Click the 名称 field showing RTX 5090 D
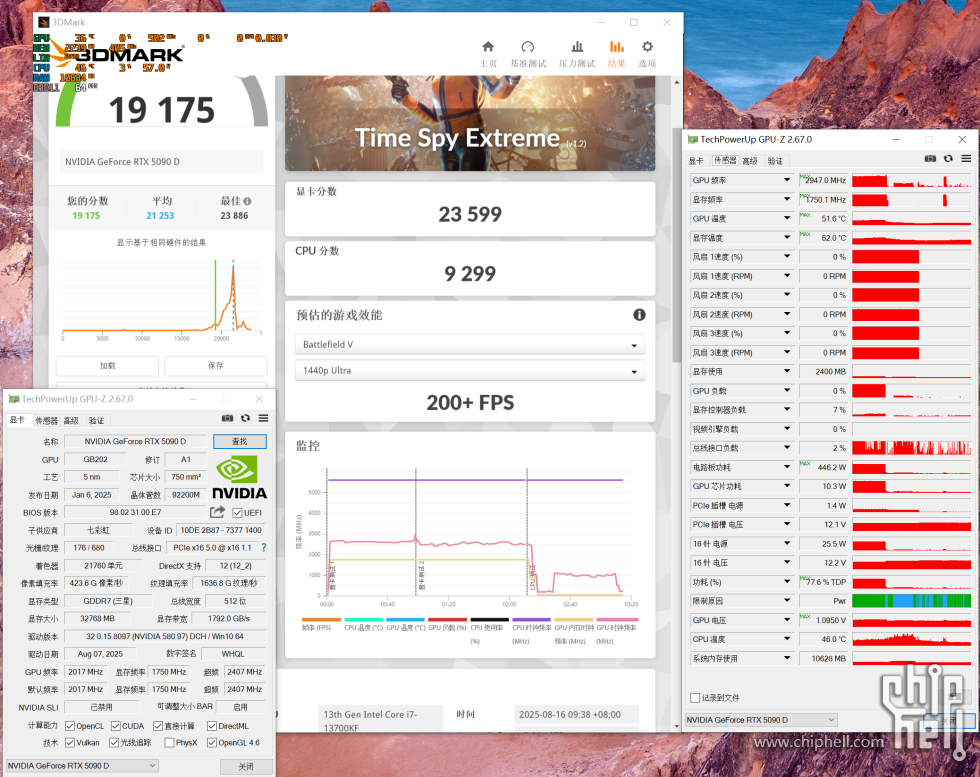The width and height of the screenshot is (980, 777). [x=135, y=441]
